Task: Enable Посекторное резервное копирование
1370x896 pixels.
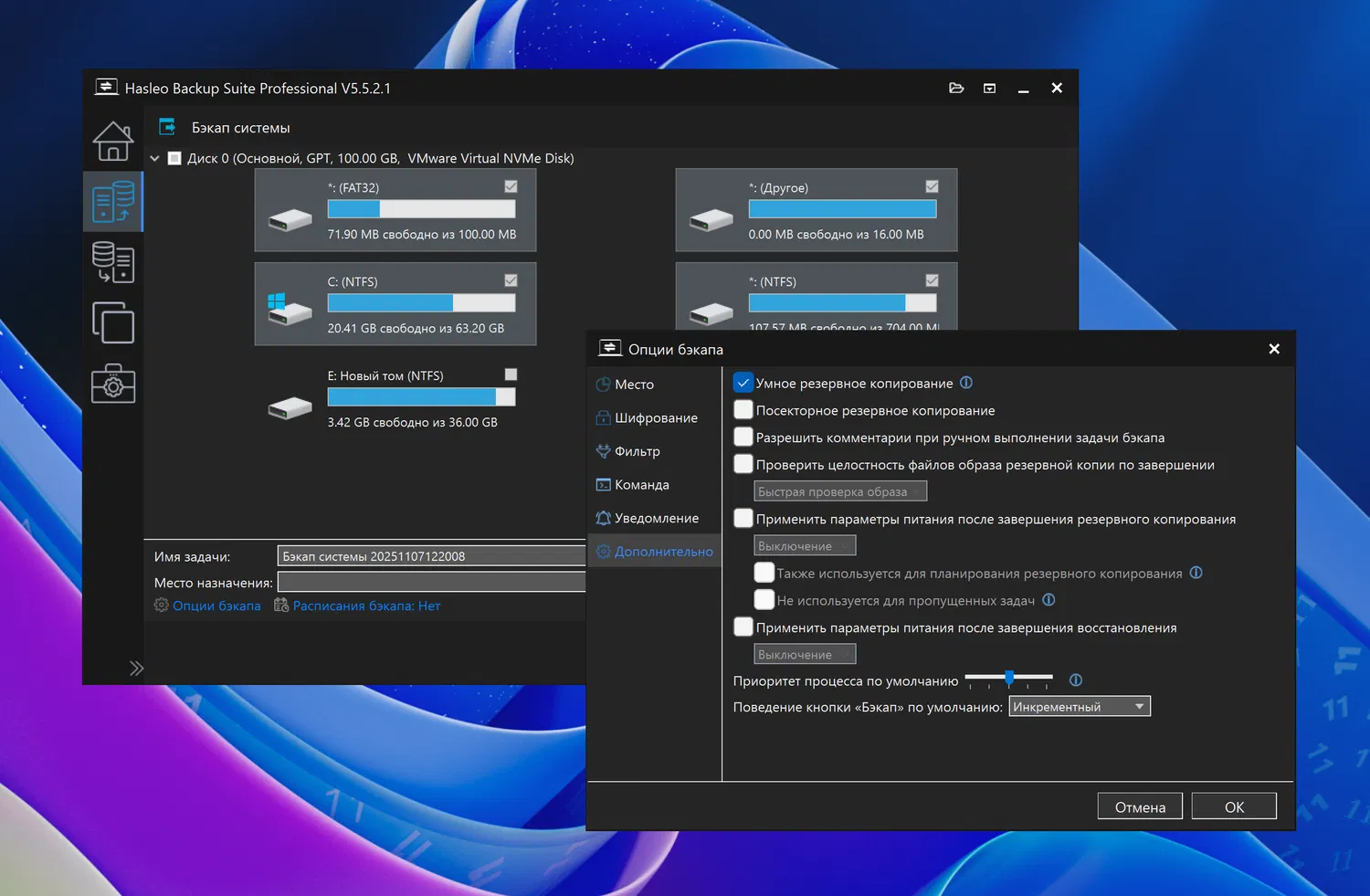Action: 743,410
